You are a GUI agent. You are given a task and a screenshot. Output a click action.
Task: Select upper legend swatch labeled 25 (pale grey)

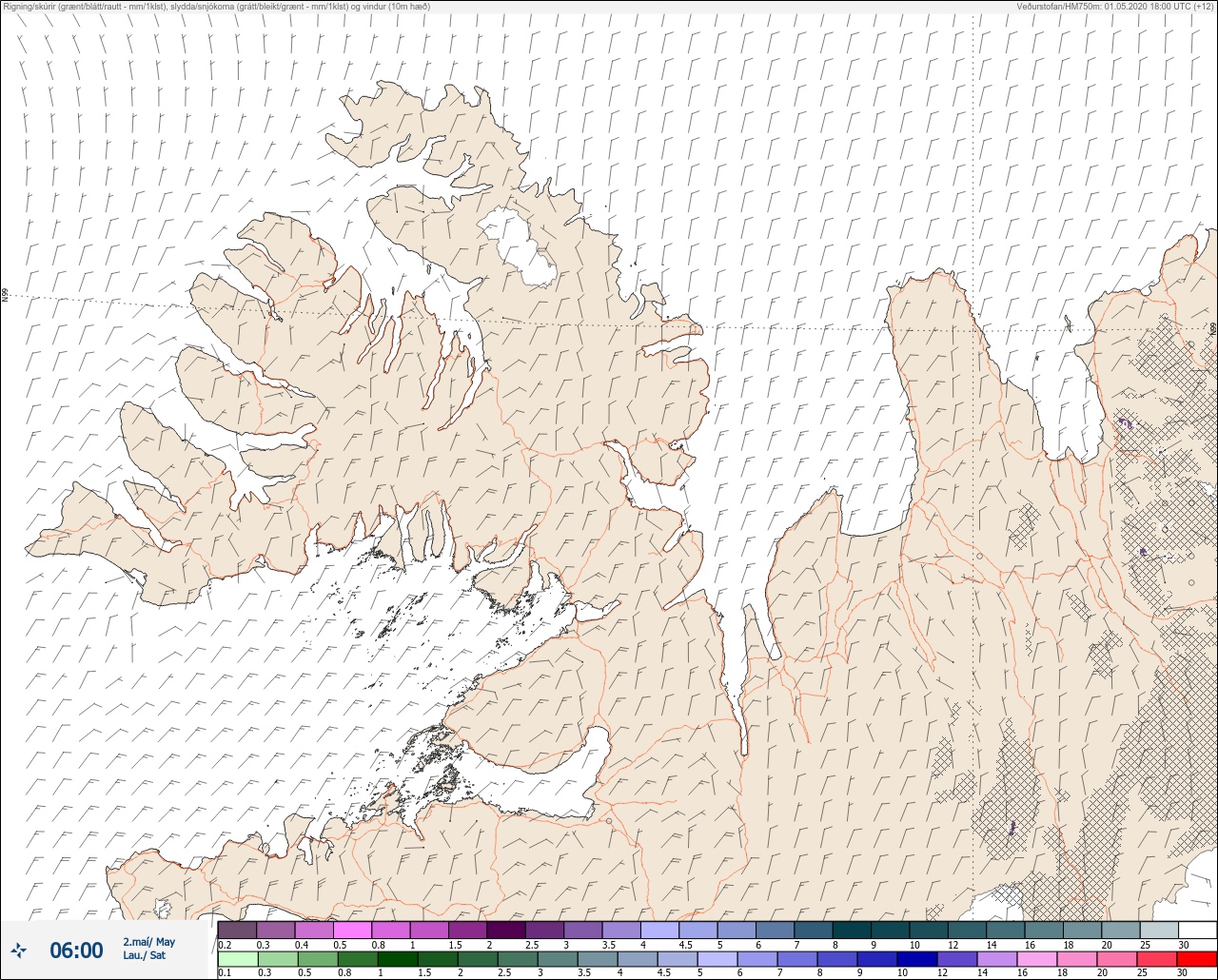click(x=1159, y=930)
